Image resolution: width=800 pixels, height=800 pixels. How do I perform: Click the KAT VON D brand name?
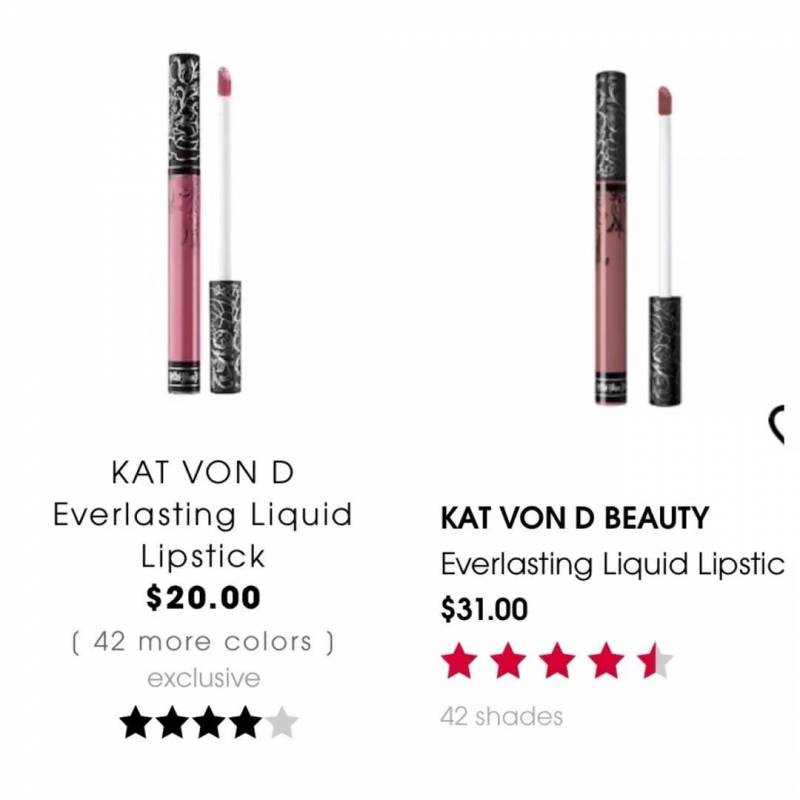(203, 472)
